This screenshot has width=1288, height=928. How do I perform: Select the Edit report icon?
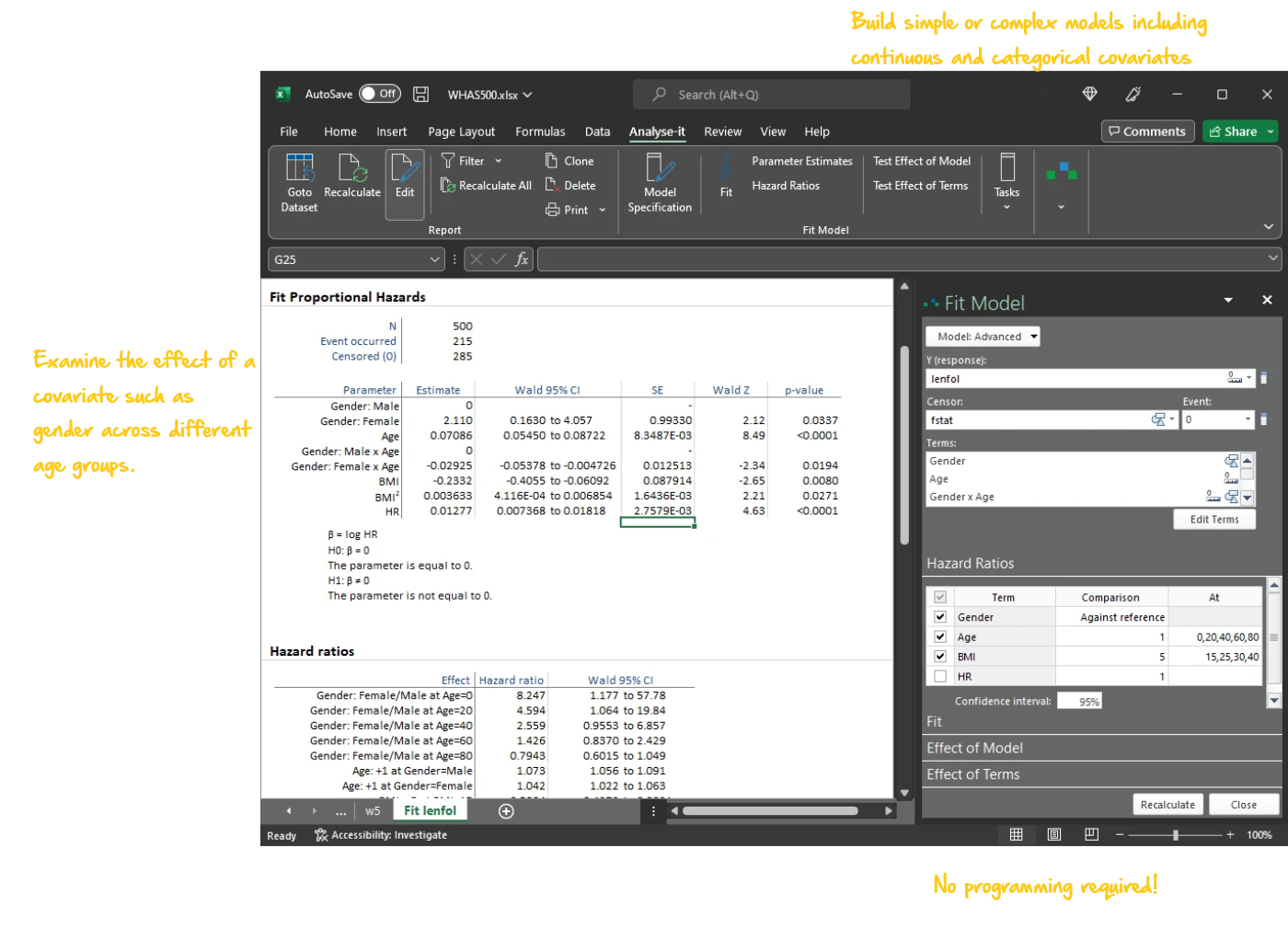(405, 169)
